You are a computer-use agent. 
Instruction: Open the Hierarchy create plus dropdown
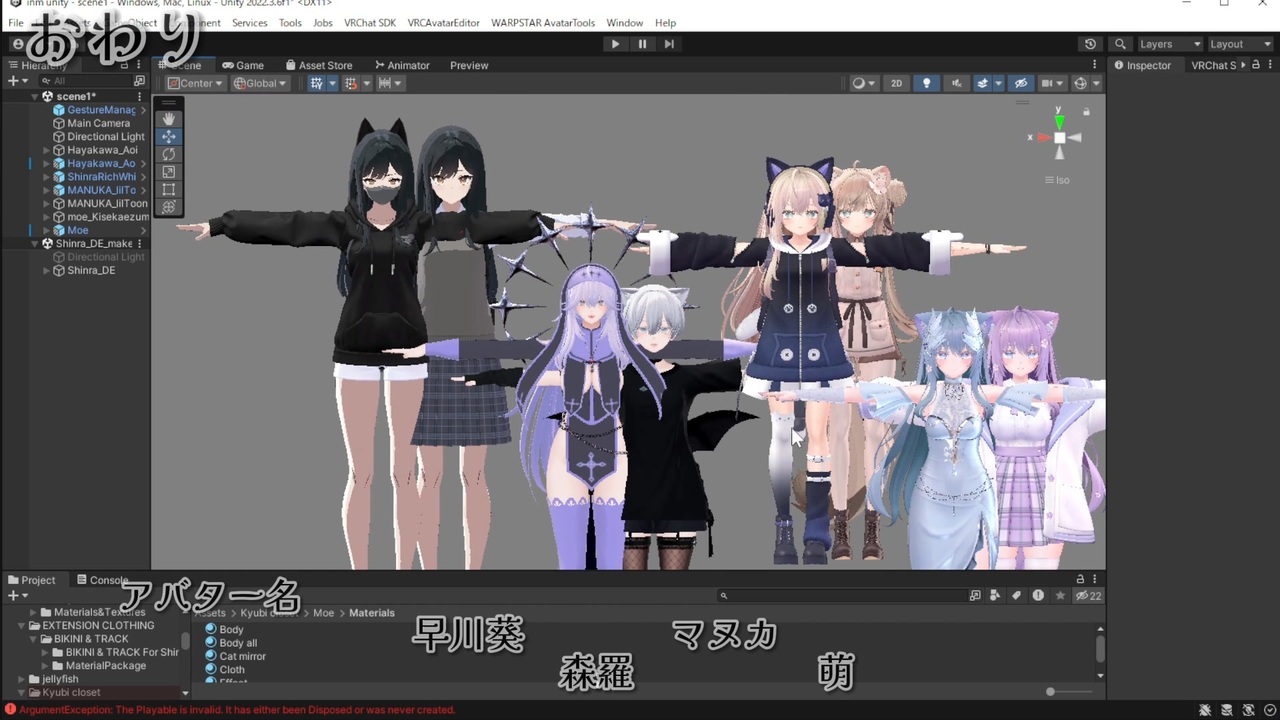pos(16,81)
